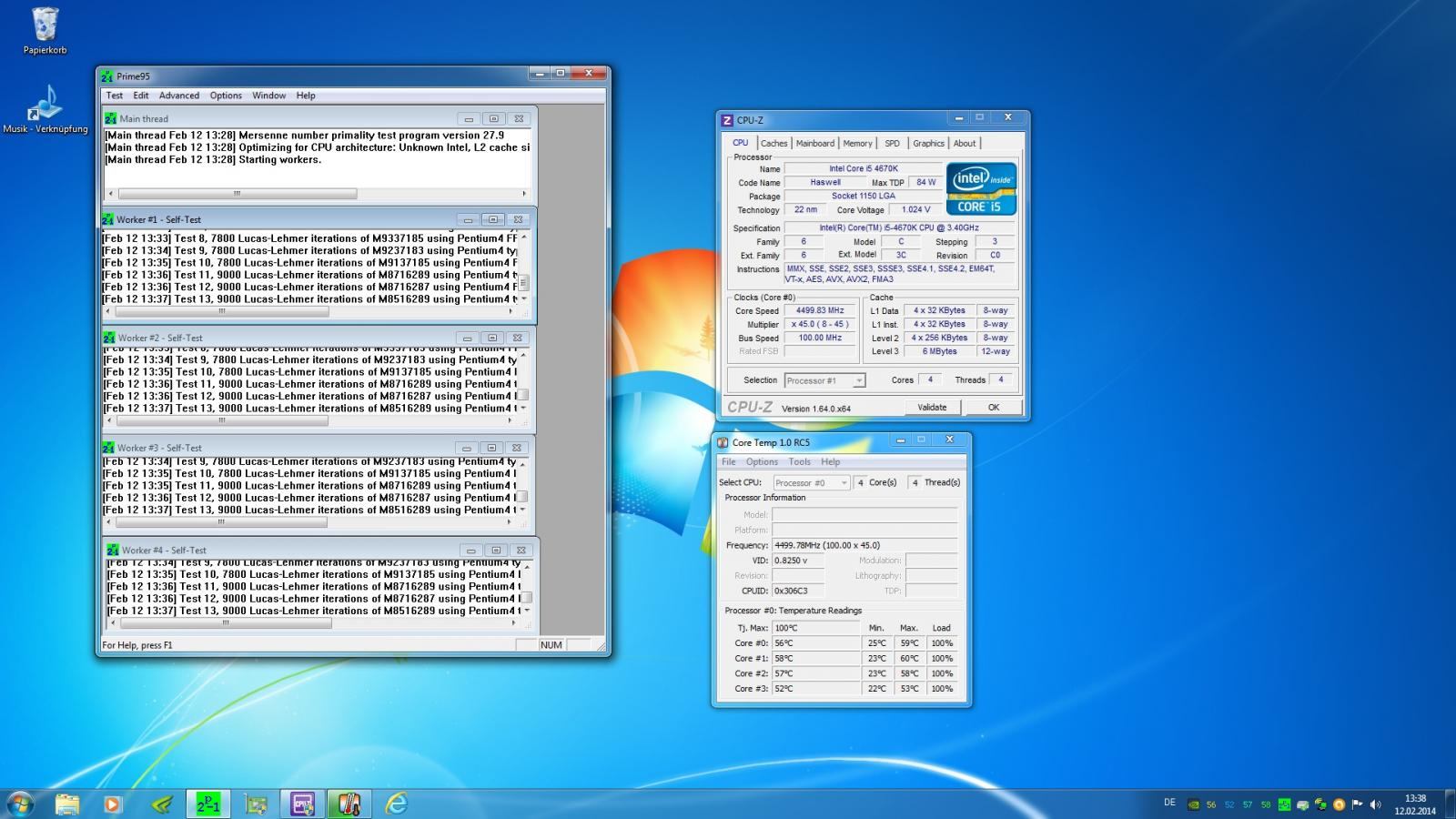Click the Worker #2 Self-Test window icon
This screenshot has width=1456, height=819.
point(110,338)
